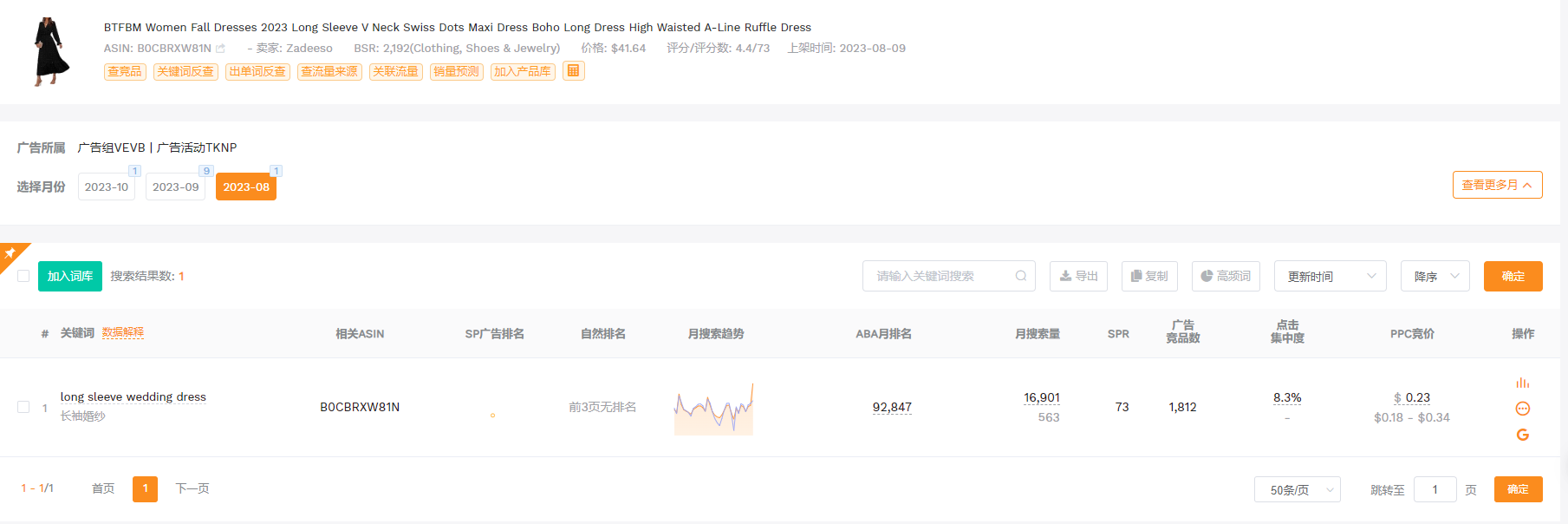Click the calculator icon beside 加入产品库

pyautogui.click(x=573, y=71)
